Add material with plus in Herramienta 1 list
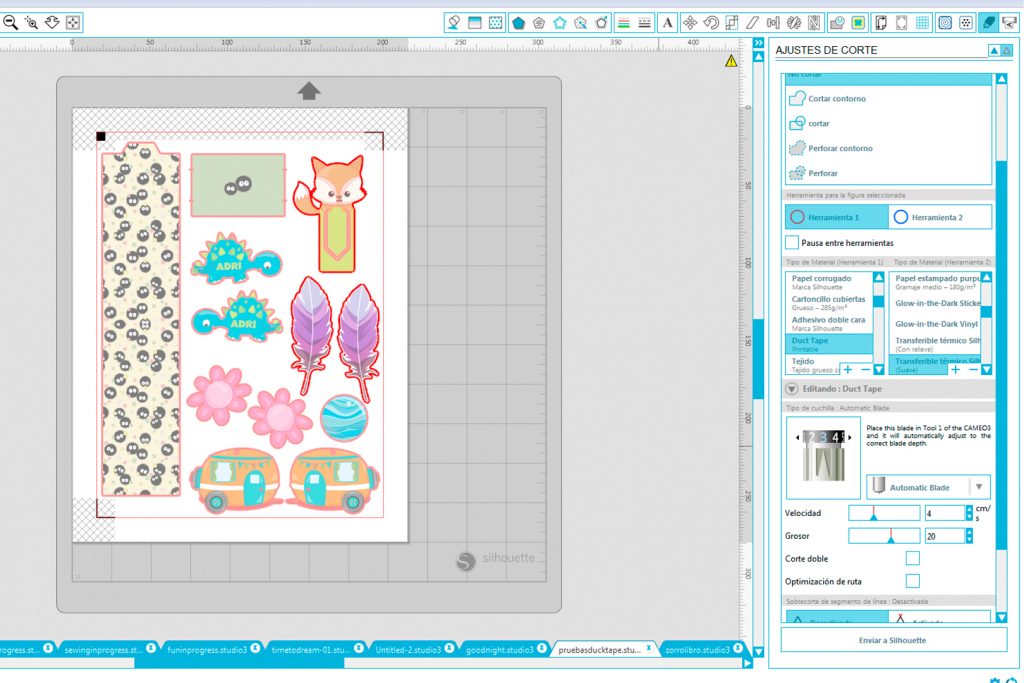Image resolution: width=1024 pixels, height=683 pixels. pyautogui.click(x=848, y=370)
